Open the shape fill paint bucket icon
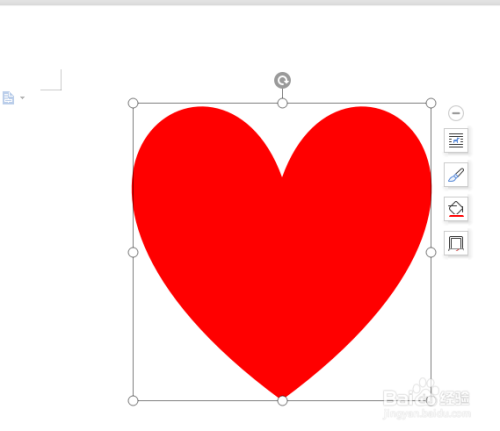The width and height of the screenshot is (500, 431). 456,209
